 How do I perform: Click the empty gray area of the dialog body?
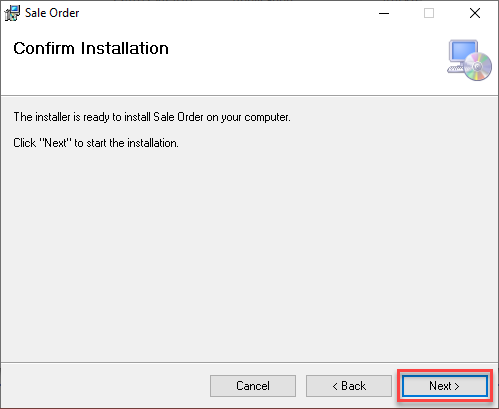[x=249, y=253]
